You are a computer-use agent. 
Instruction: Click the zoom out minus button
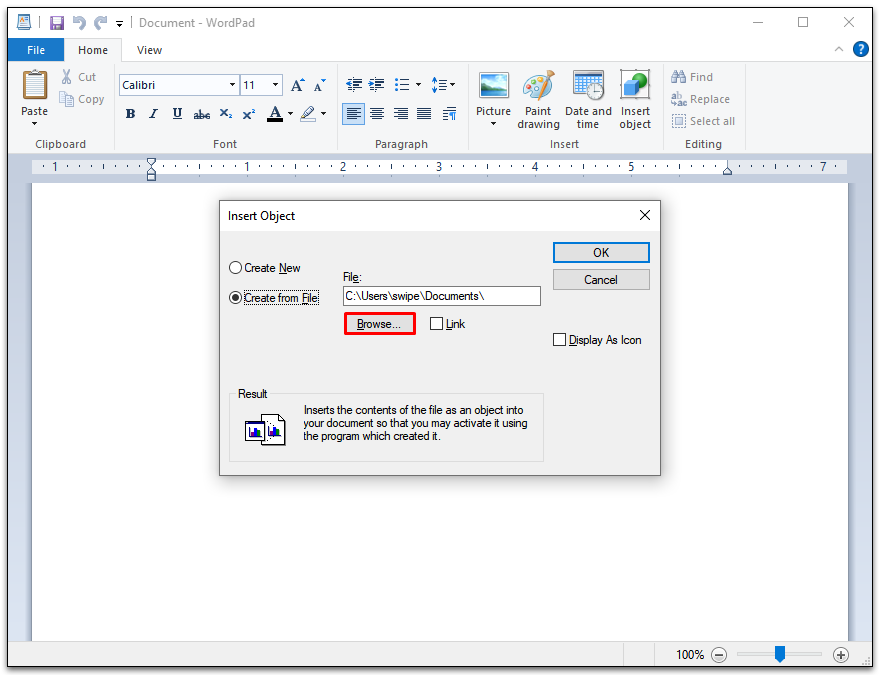[719, 655]
